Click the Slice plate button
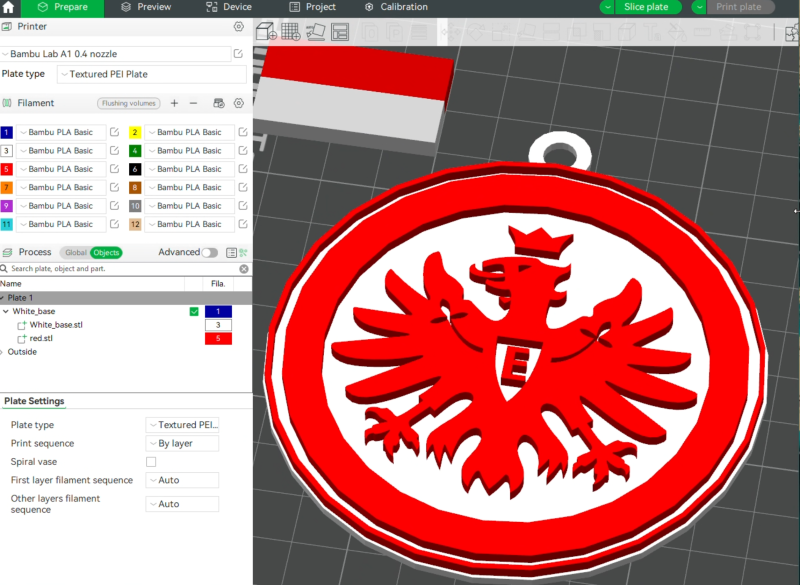 point(646,7)
